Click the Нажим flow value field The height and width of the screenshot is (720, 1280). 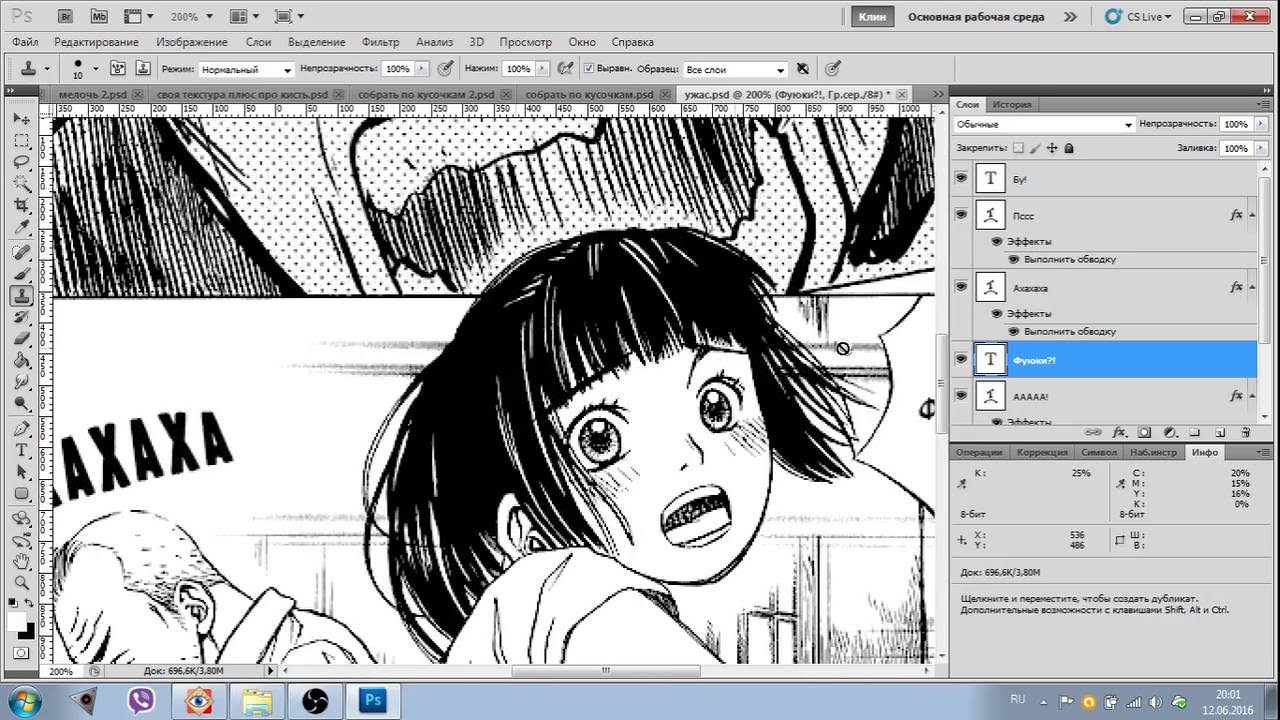pos(518,69)
